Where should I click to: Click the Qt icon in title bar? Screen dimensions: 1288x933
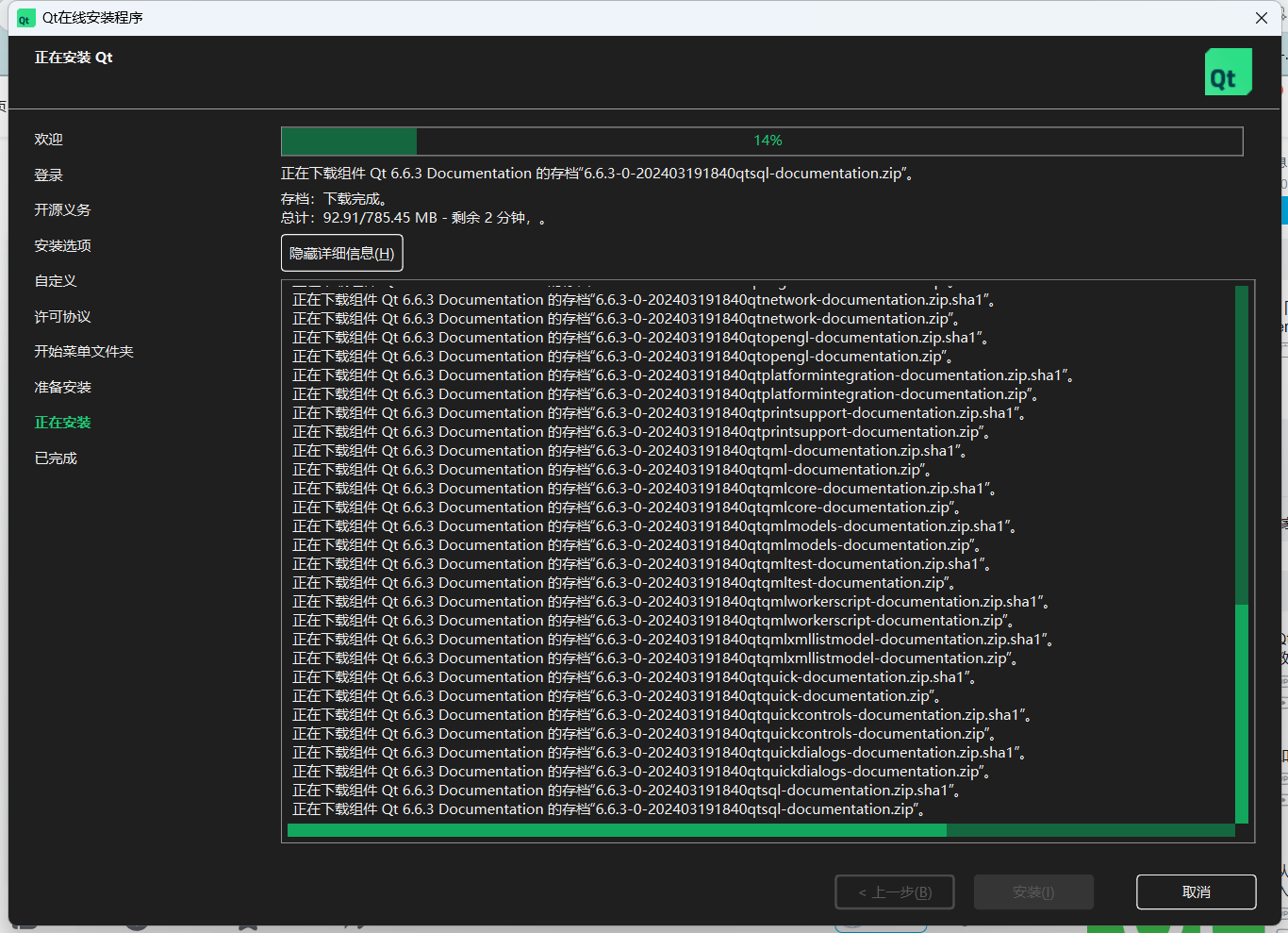pos(25,18)
